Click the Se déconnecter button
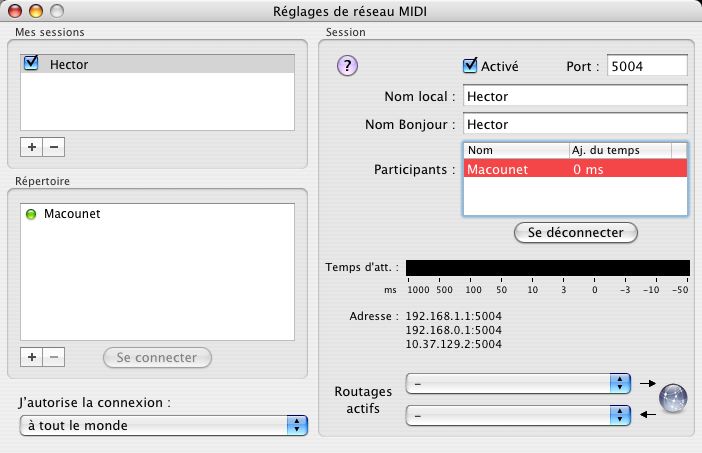This screenshot has width=702, height=453. (x=575, y=232)
